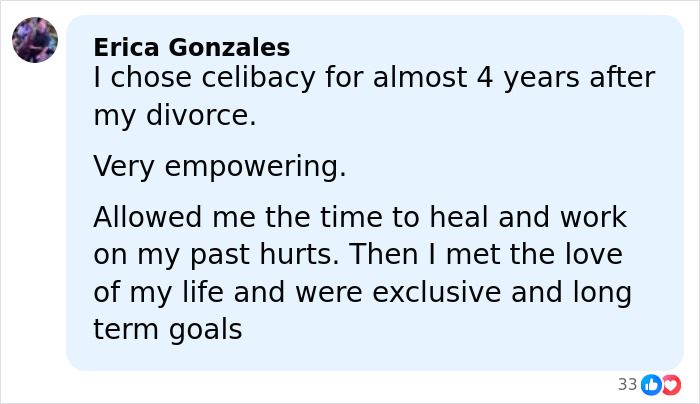Click the text "my divorce."
This screenshot has height=404, width=700.
coord(175,116)
